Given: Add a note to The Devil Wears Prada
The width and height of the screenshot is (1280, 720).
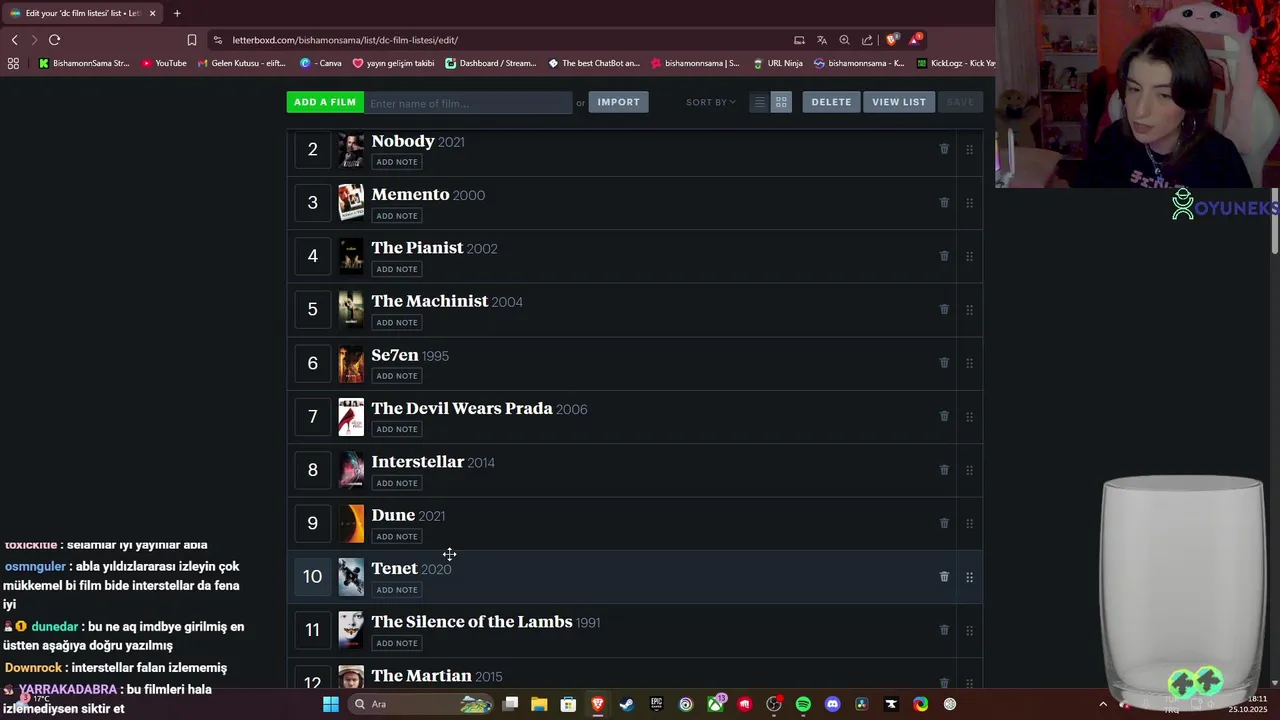Looking at the screenshot, I should 397,429.
